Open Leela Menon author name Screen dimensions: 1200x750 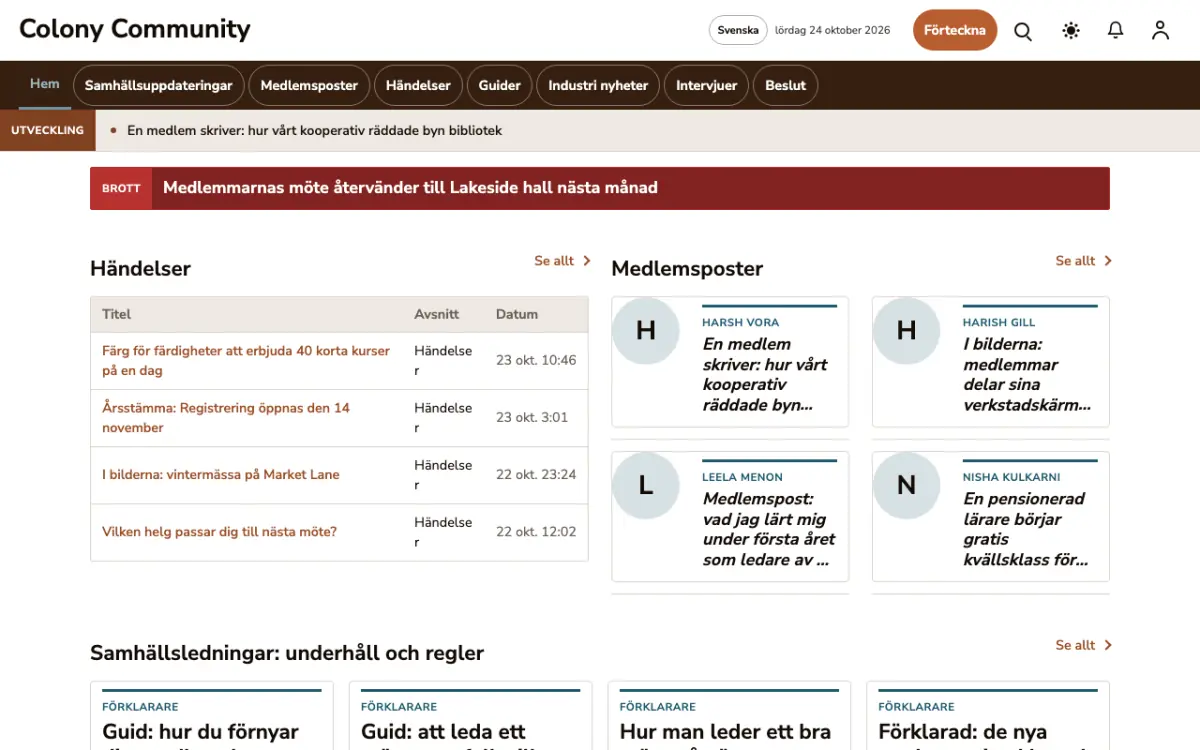point(742,477)
